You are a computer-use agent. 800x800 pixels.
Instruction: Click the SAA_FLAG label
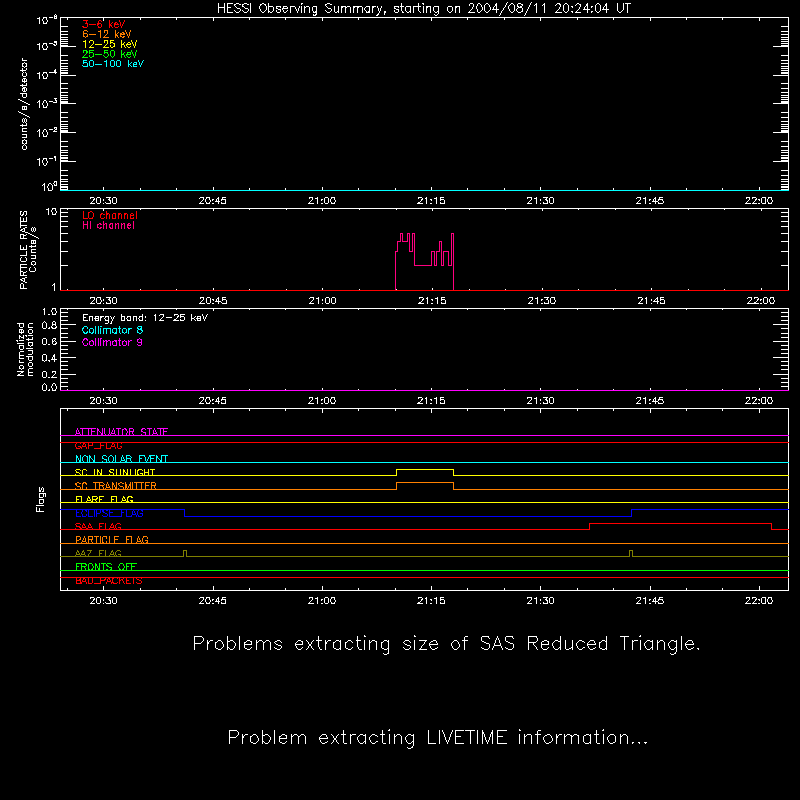[98, 526]
